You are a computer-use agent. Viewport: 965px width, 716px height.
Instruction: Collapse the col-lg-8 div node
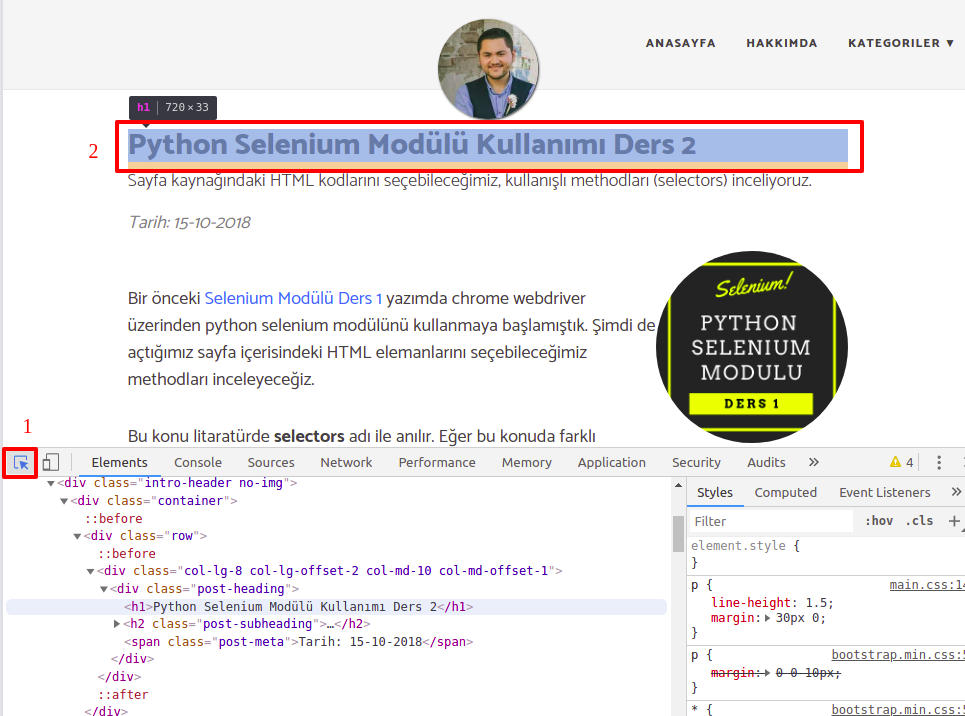click(90, 571)
